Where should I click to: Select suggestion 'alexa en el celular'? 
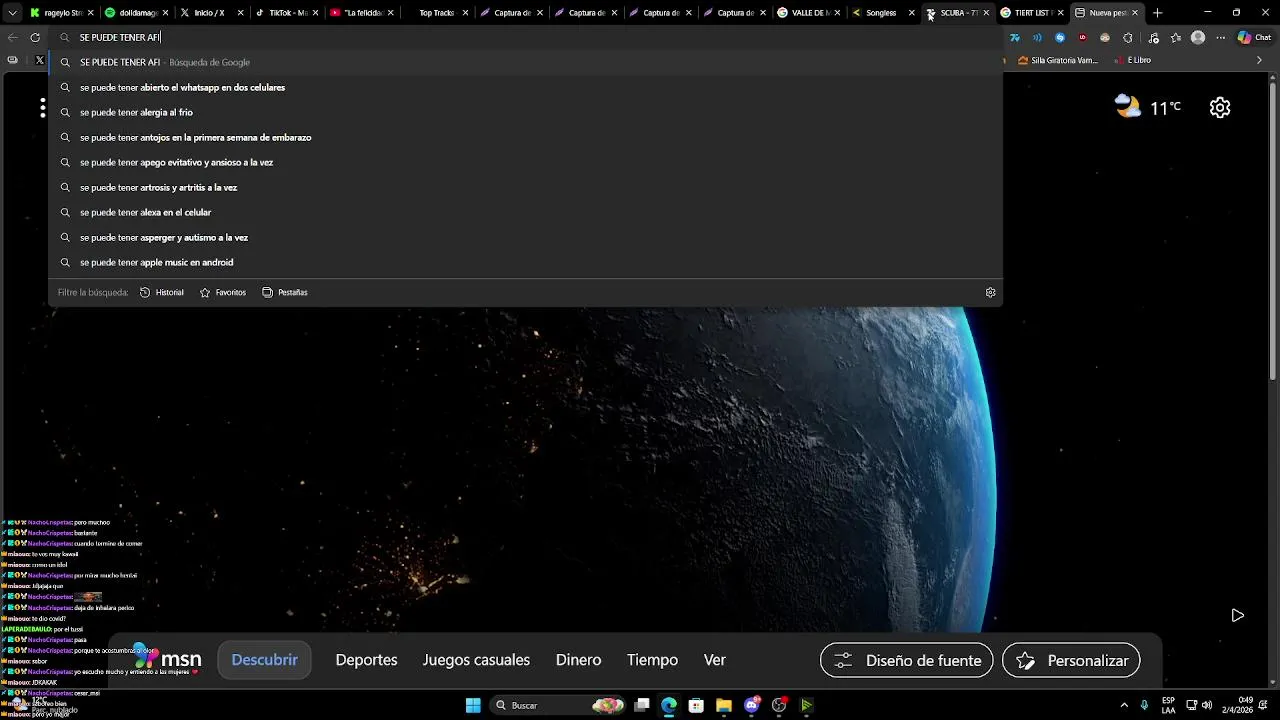click(x=526, y=212)
